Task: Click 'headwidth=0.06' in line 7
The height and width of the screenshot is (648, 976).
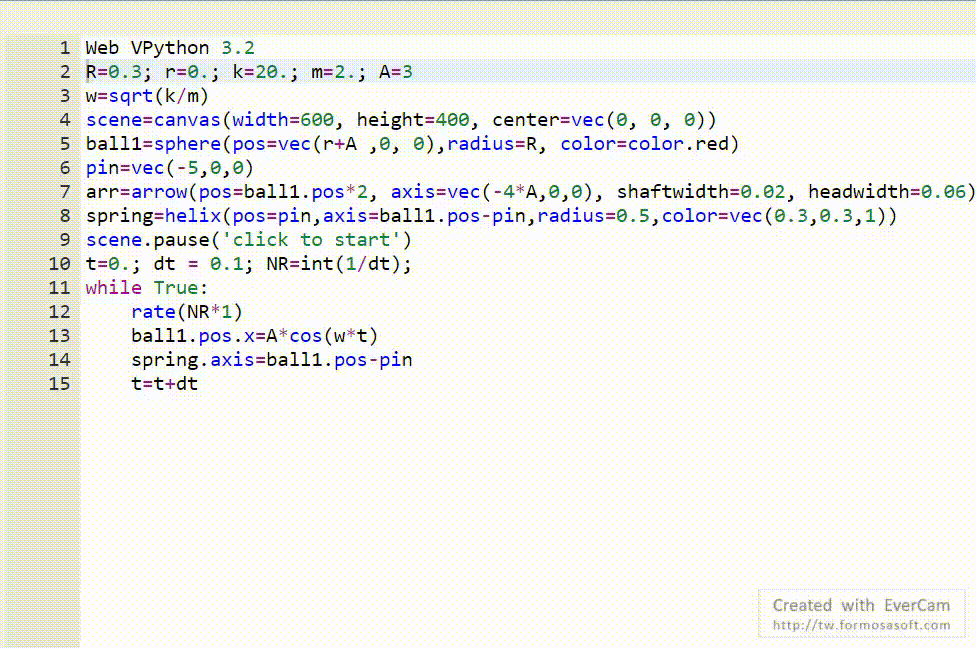Action: point(888,192)
